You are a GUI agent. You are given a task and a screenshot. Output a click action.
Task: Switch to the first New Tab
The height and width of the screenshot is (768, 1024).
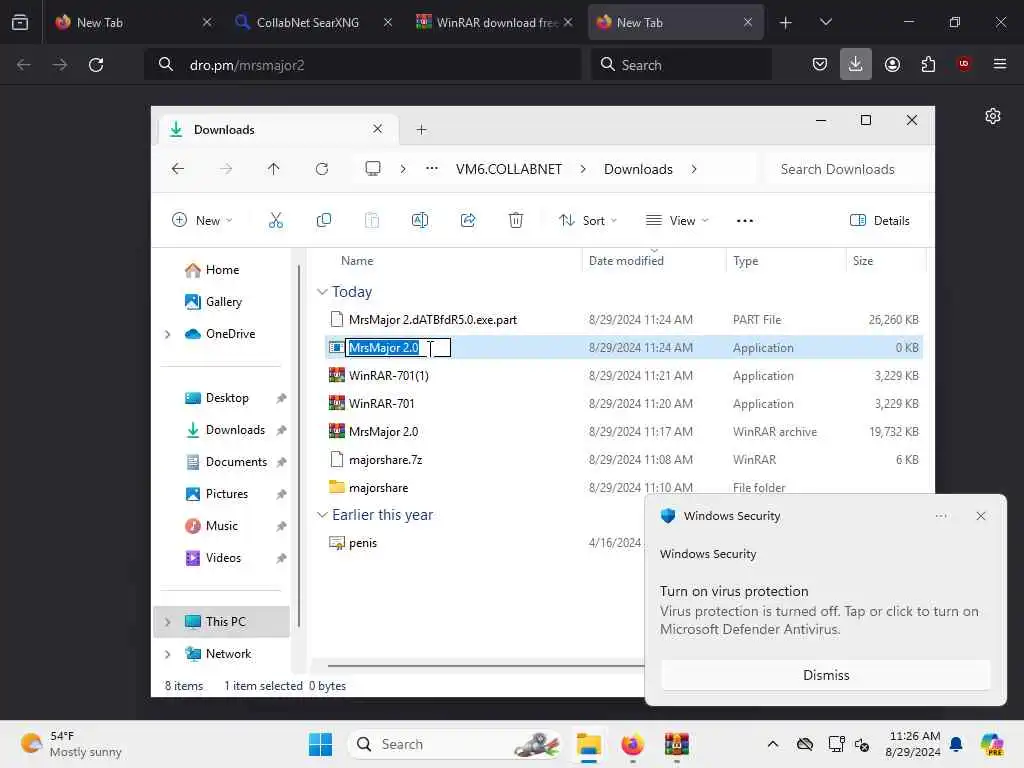click(x=133, y=22)
